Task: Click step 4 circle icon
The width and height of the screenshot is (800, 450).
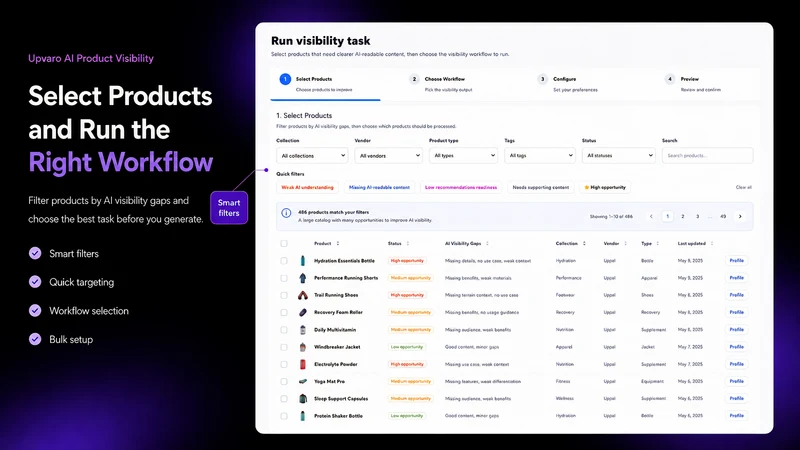Action: (x=670, y=79)
